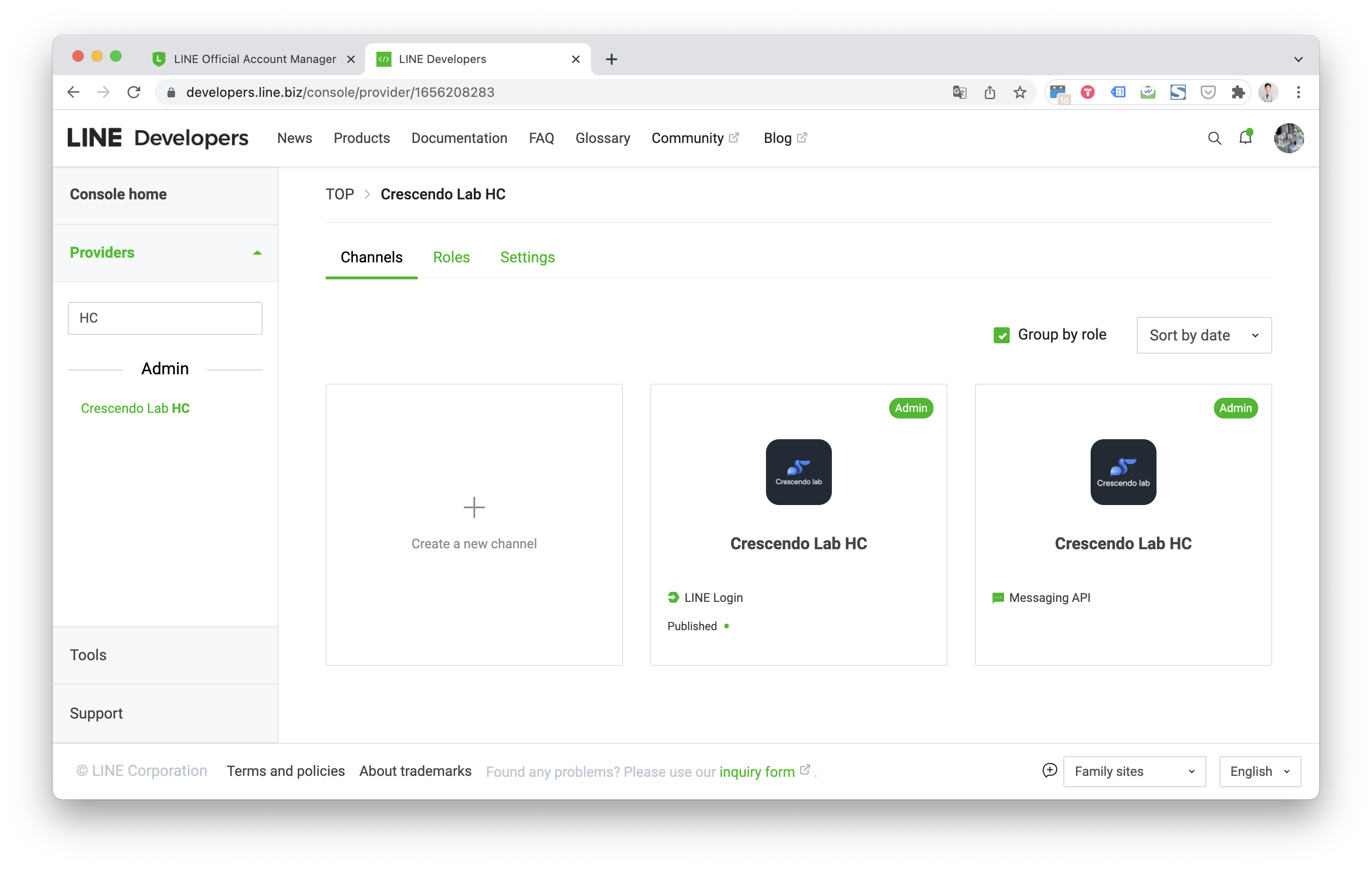Switch to the Settings tab
Screen dimensions: 1372x869
point(527,257)
